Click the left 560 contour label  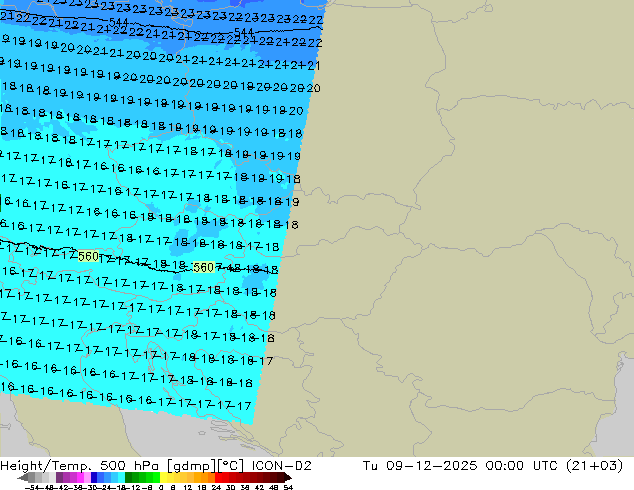(89, 256)
